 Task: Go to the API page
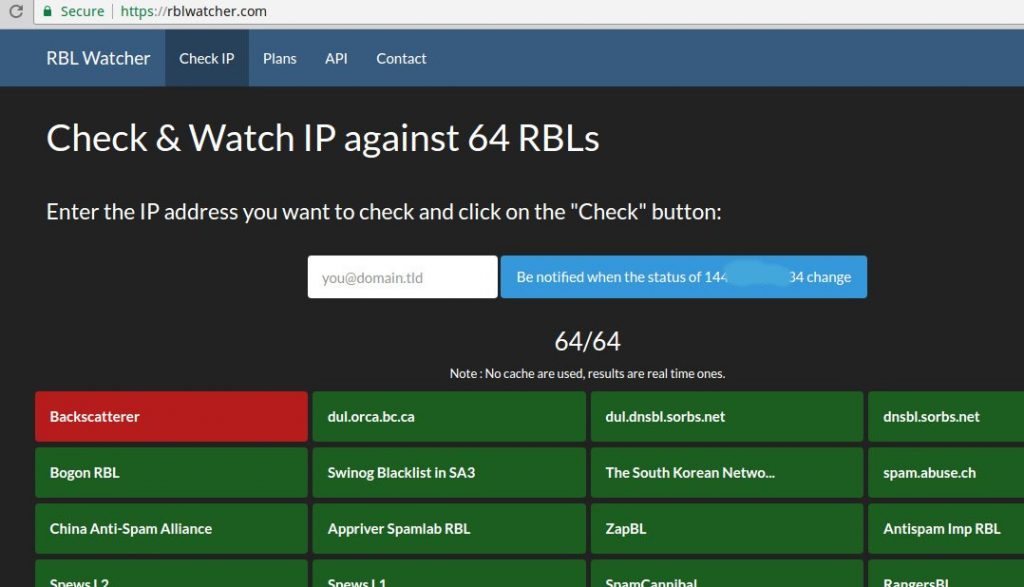pyautogui.click(x=336, y=58)
